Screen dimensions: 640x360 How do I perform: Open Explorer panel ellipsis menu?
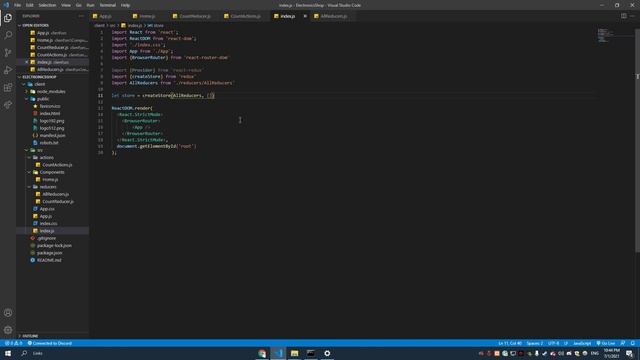[x=81, y=16]
